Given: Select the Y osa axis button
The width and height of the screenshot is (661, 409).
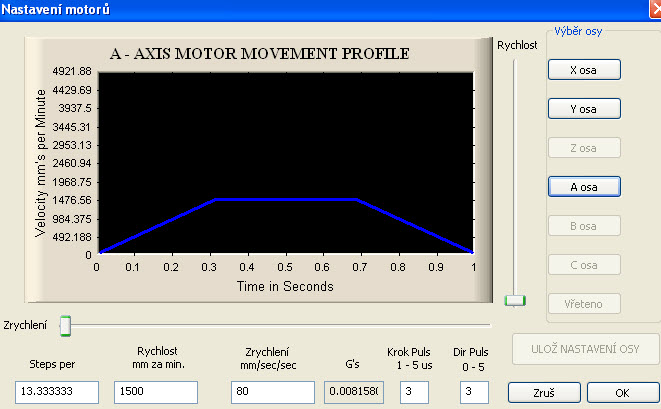Looking at the screenshot, I should [584, 109].
